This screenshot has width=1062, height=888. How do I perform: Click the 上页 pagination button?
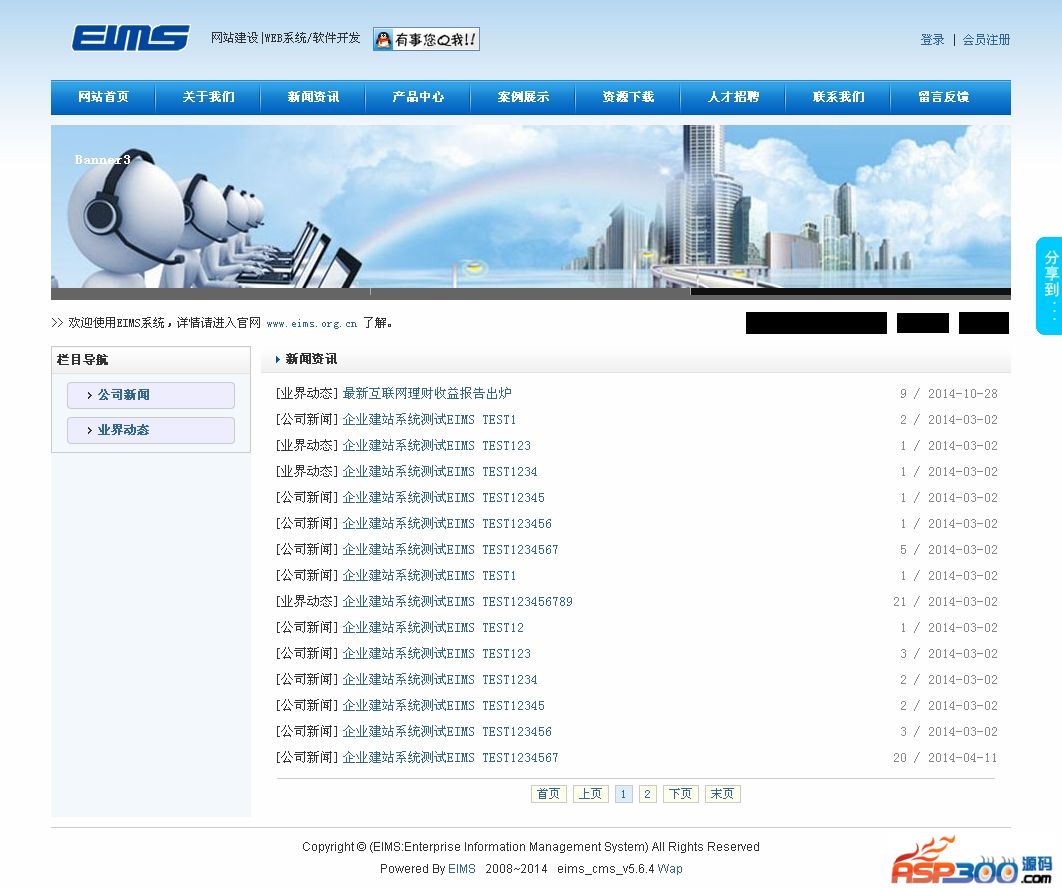click(590, 794)
